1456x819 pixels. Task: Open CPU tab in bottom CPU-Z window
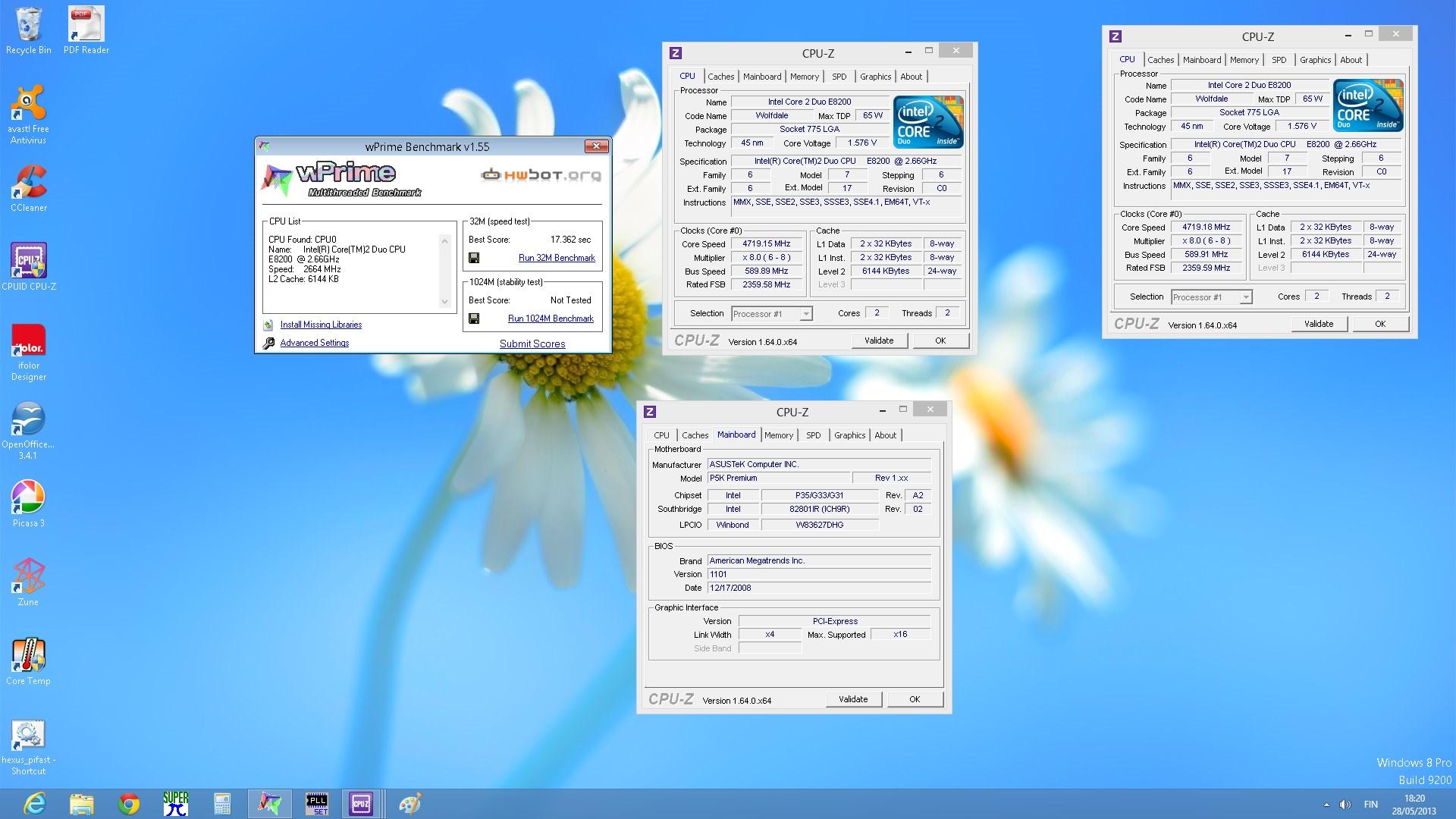tap(661, 435)
